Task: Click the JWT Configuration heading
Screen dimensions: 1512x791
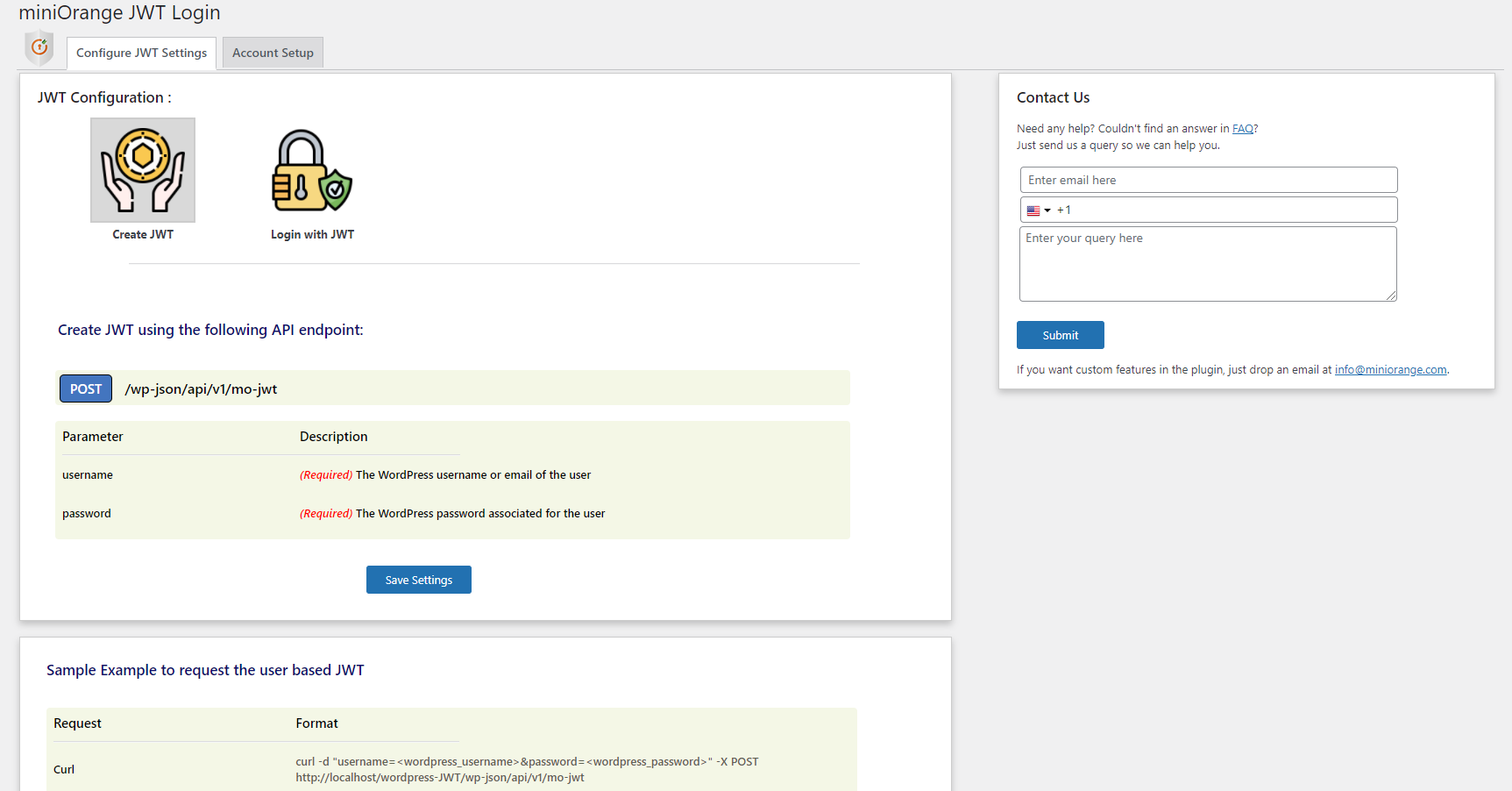Action: coord(104,97)
